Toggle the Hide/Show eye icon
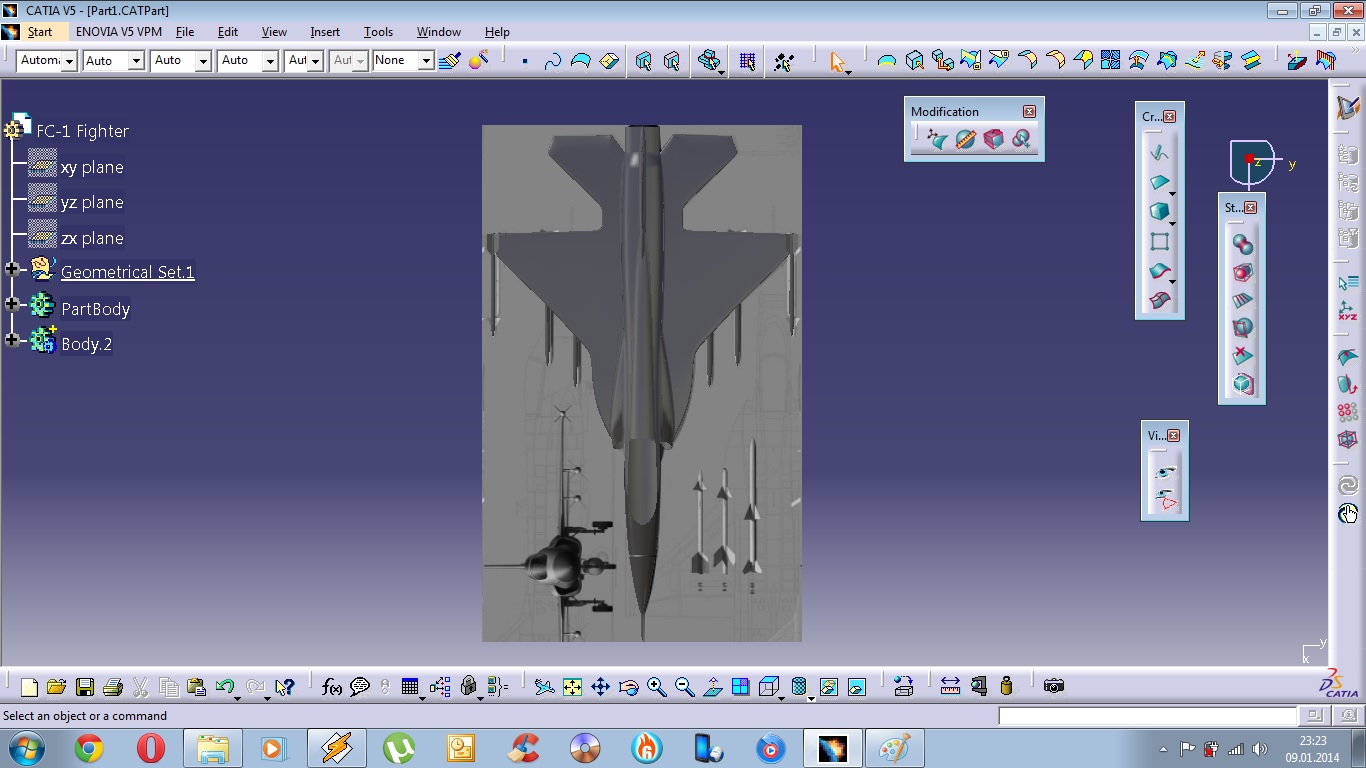This screenshot has width=1366, height=768. pyautogui.click(x=1164, y=471)
